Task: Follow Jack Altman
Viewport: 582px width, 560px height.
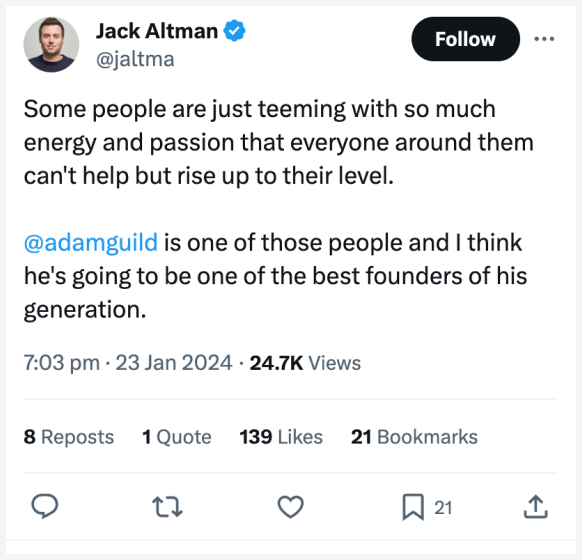Action: (x=465, y=39)
